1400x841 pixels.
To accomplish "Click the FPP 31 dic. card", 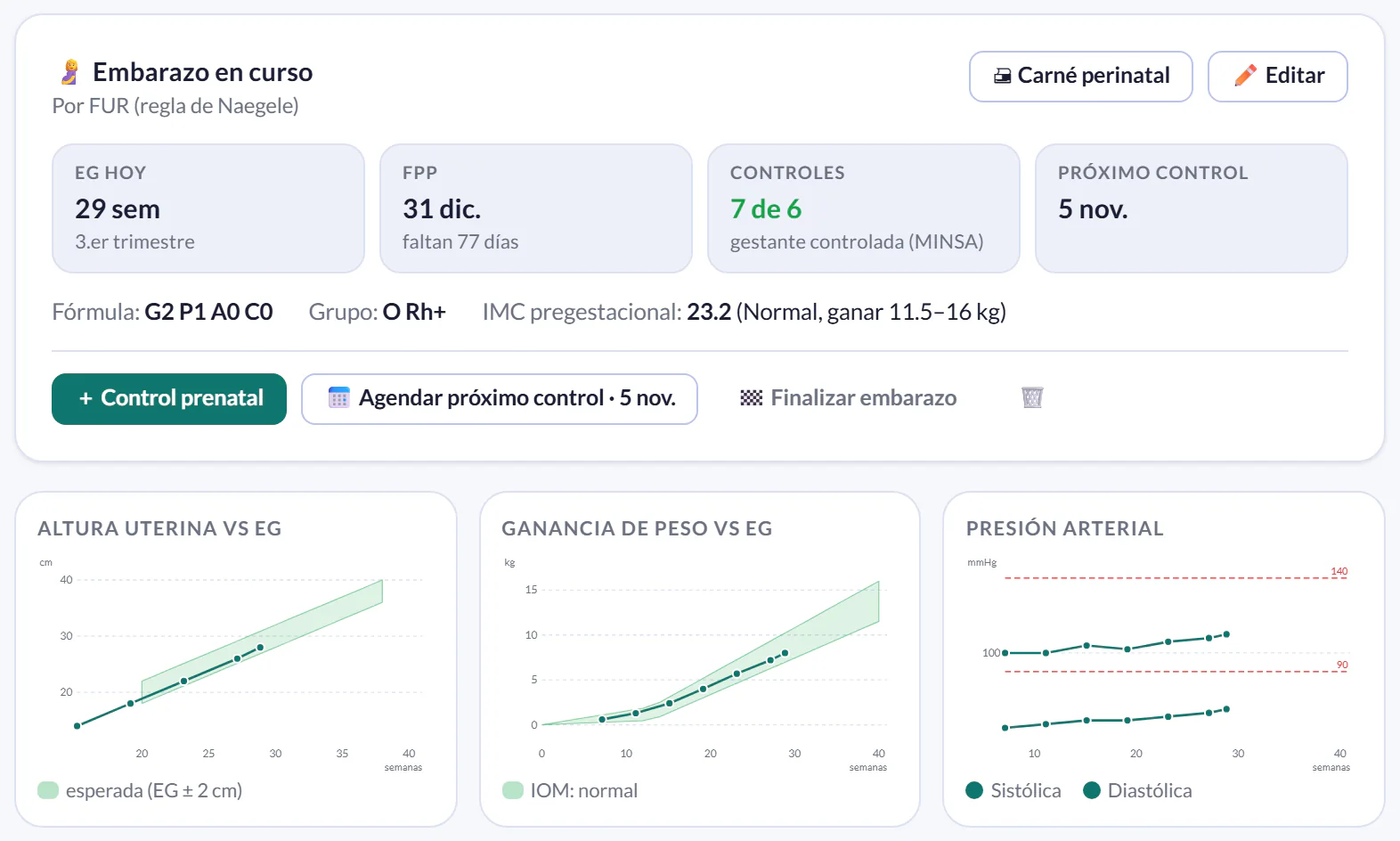I will 536,208.
